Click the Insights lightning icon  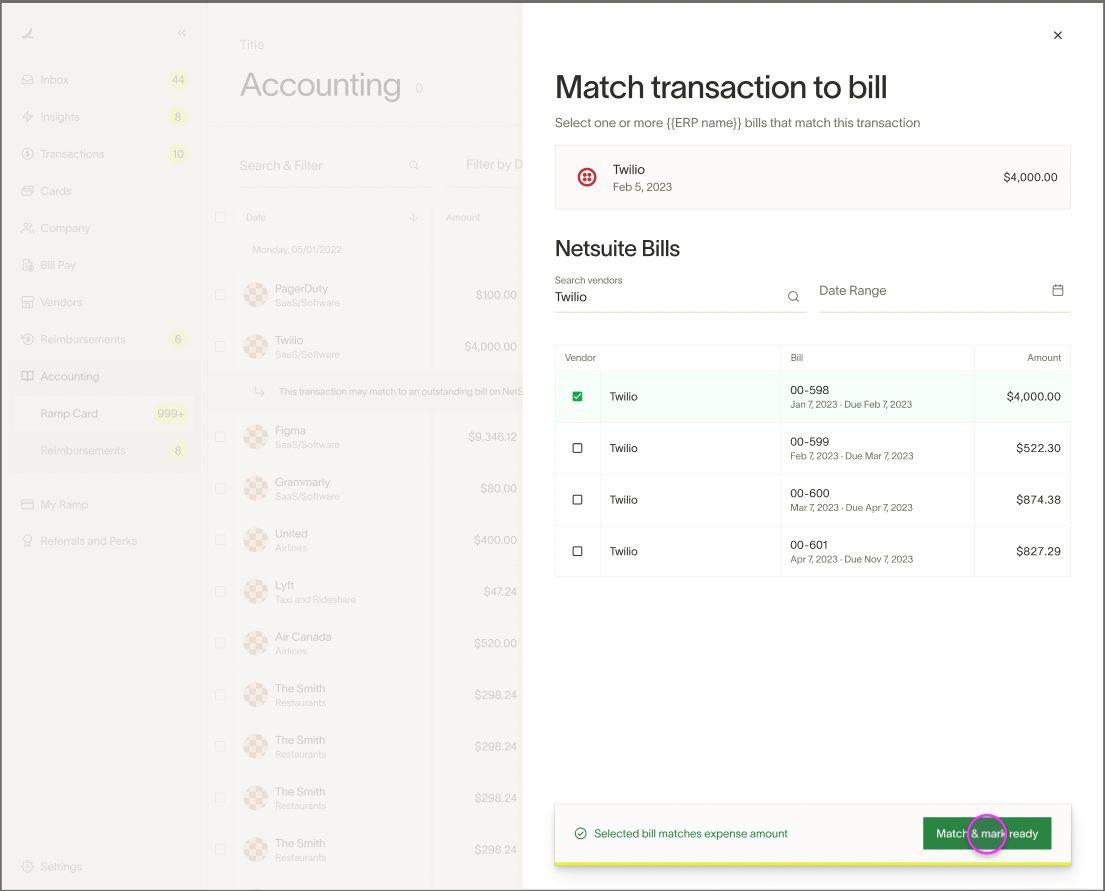click(27, 117)
